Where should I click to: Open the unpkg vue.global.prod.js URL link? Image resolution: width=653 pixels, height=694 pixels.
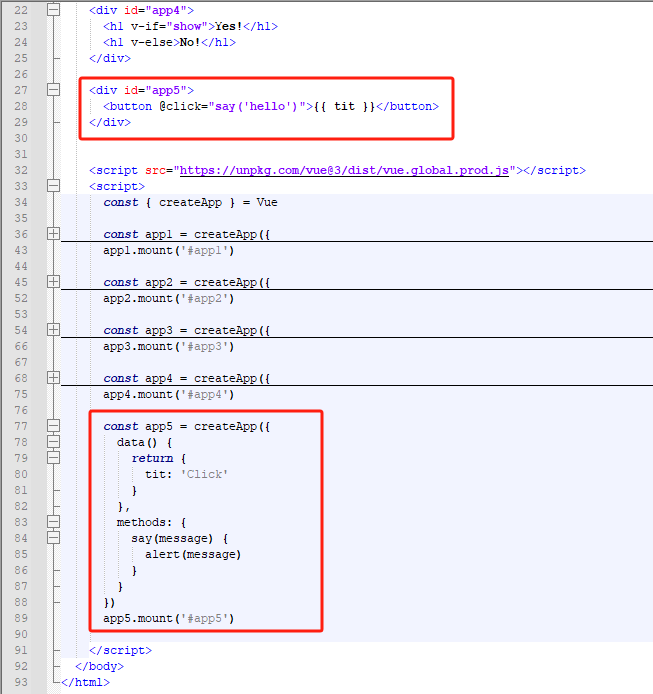coord(344,170)
